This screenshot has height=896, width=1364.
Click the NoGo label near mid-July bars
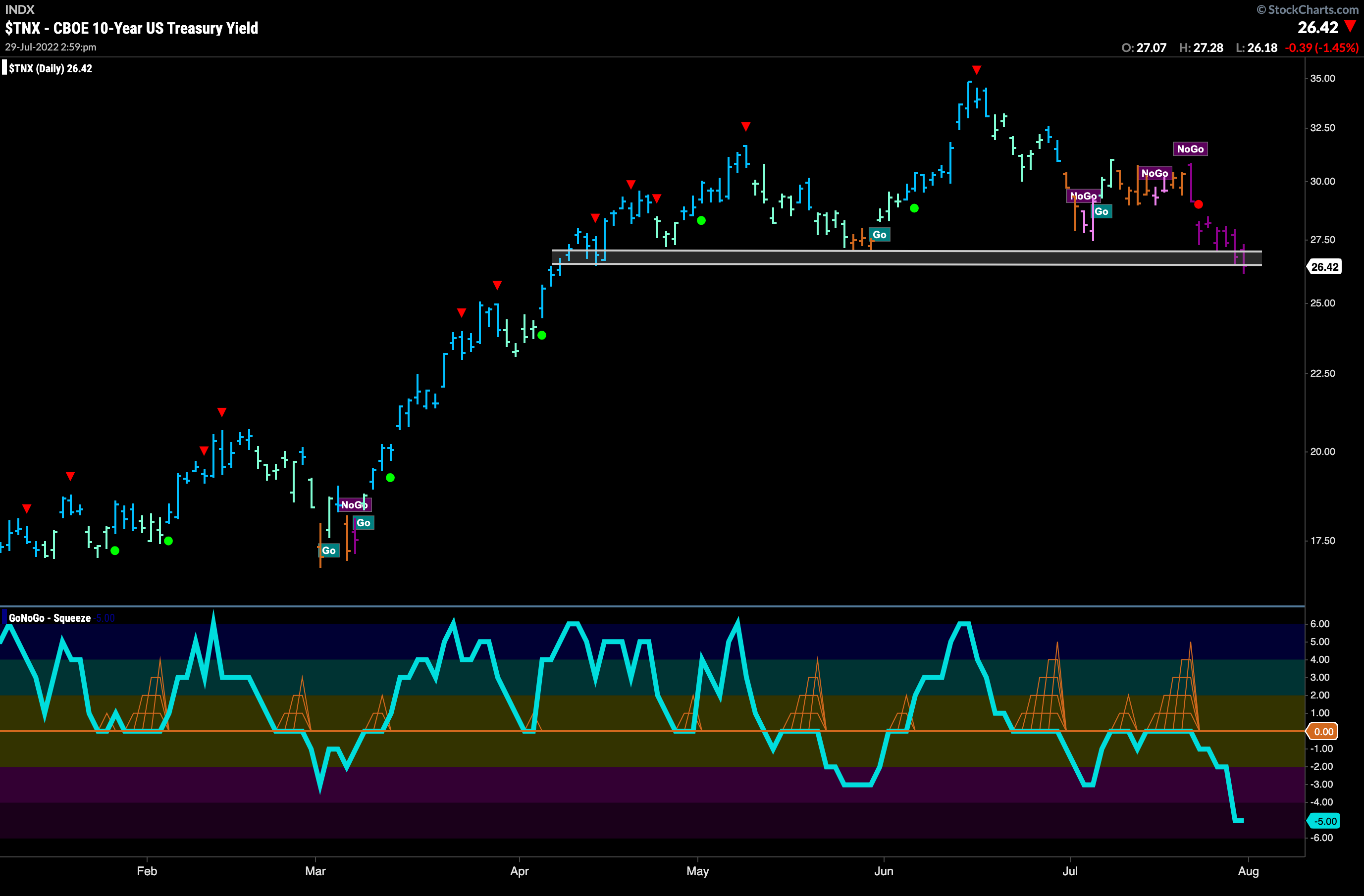point(1155,173)
